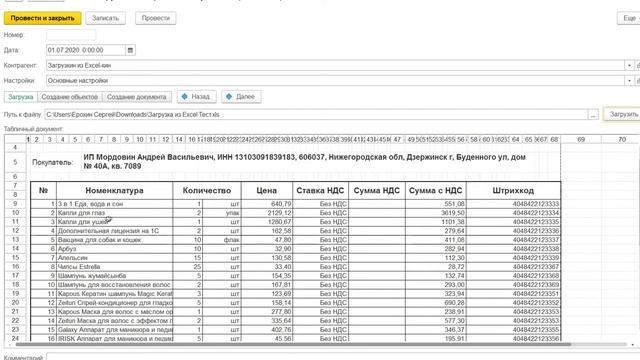This screenshot has height=360, width=640.
Task: Expand the Настройки dropdown arrow
Action: [629, 81]
